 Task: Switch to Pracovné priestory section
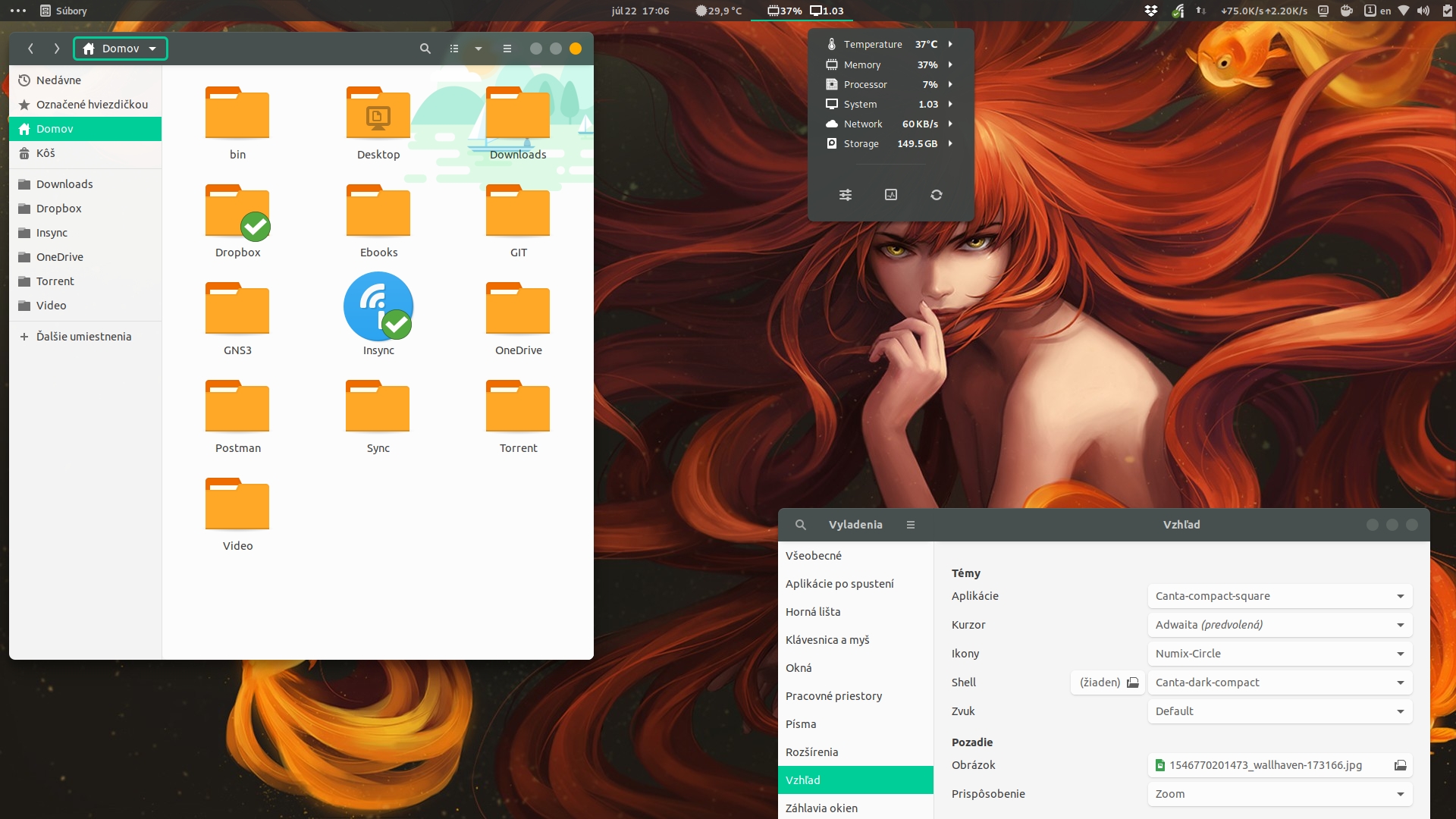(x=855, y=696)
